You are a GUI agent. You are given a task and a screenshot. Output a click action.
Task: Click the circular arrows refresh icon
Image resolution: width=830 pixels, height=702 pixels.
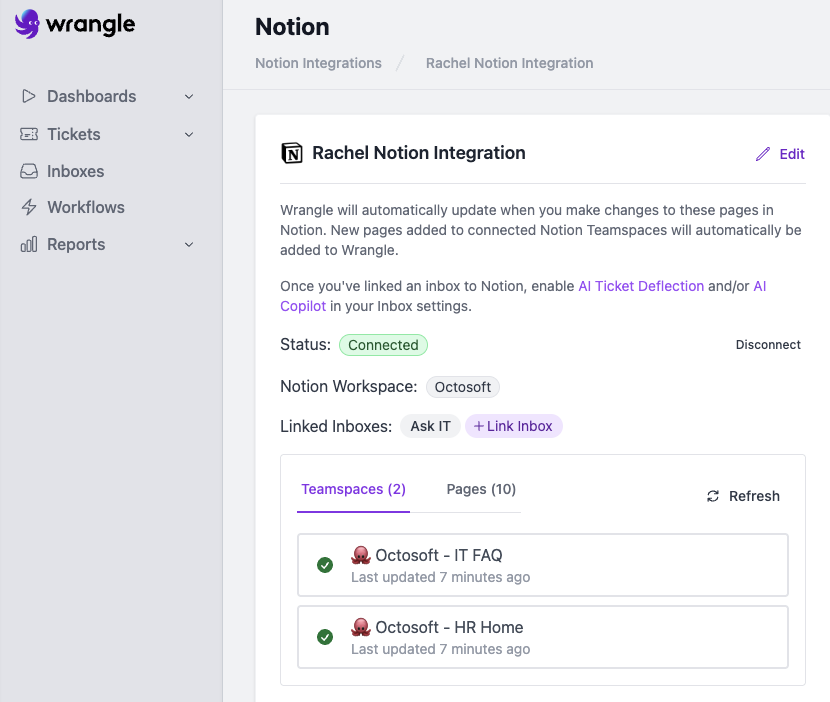[713, 496]
